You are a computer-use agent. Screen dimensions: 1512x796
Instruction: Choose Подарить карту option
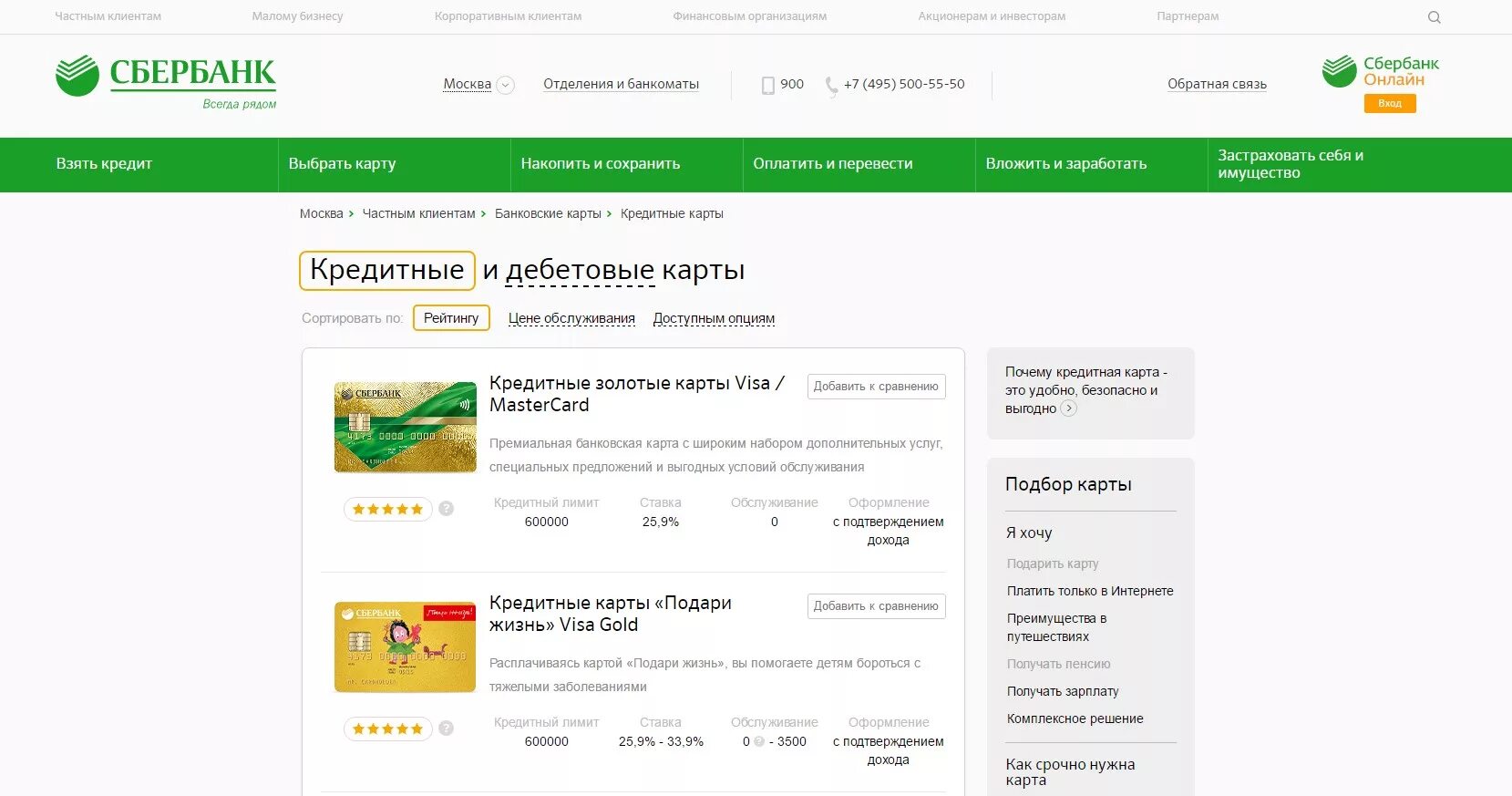1053,563
